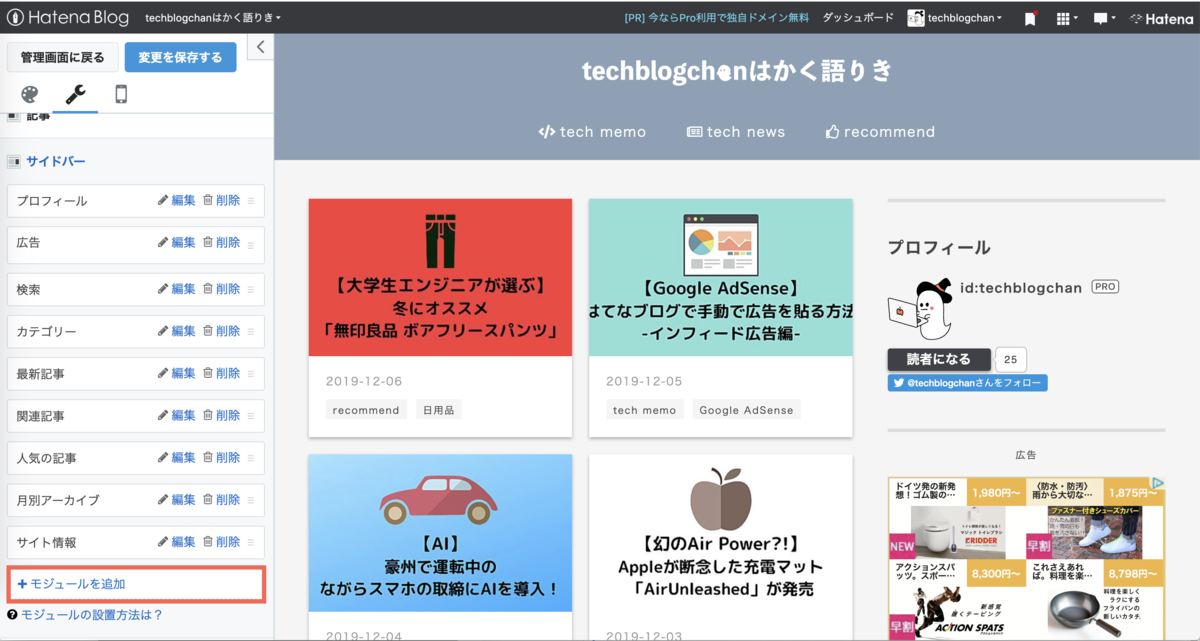Click the subscriber count 25
Screen dimensions: 1200x641
point(1010,360)
